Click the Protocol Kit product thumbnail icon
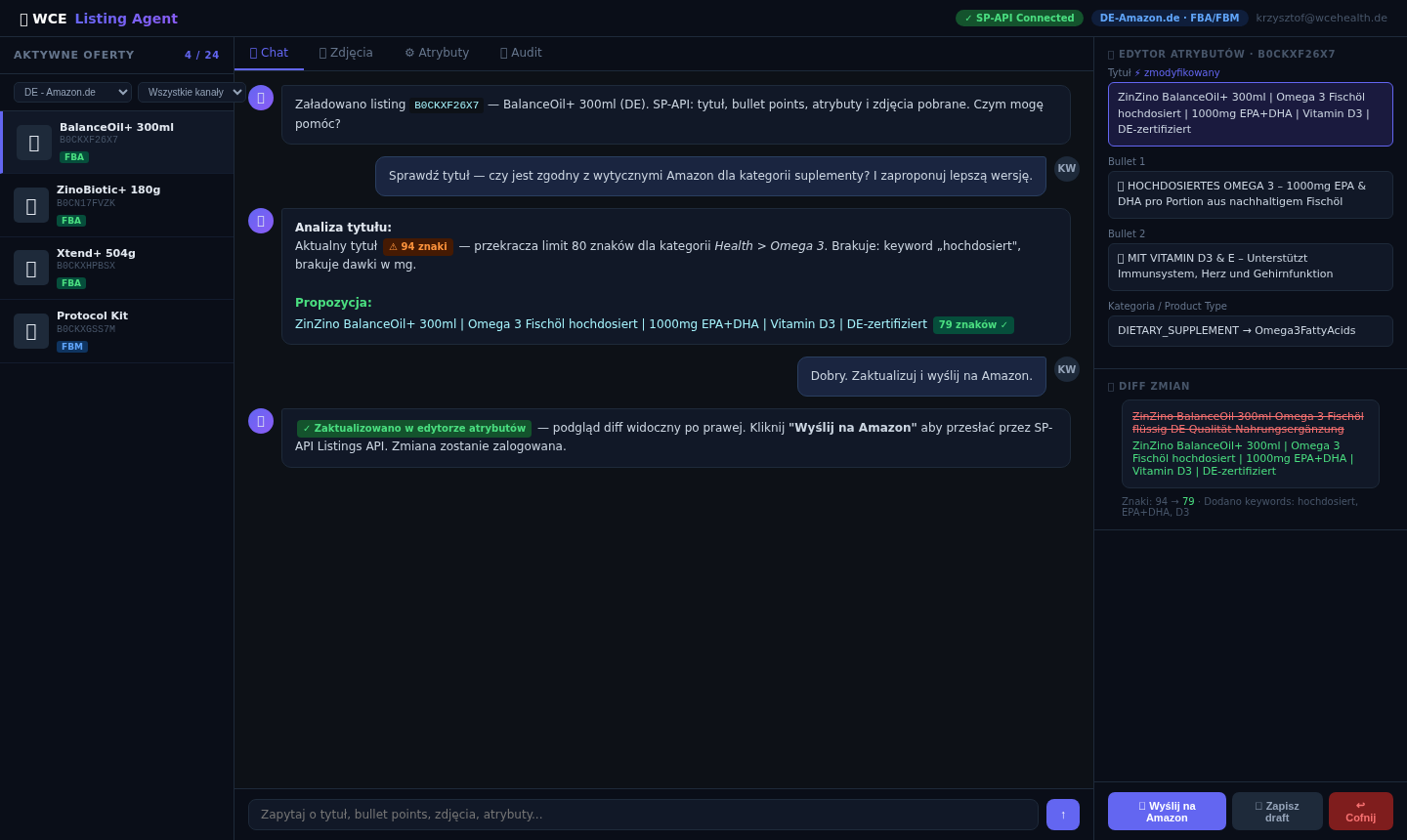This screenshot has width=1407, height=840. click(x=31, y=331)
